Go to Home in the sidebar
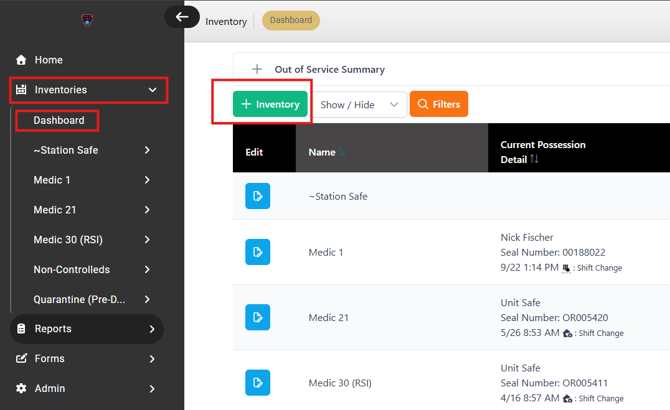 49,60
